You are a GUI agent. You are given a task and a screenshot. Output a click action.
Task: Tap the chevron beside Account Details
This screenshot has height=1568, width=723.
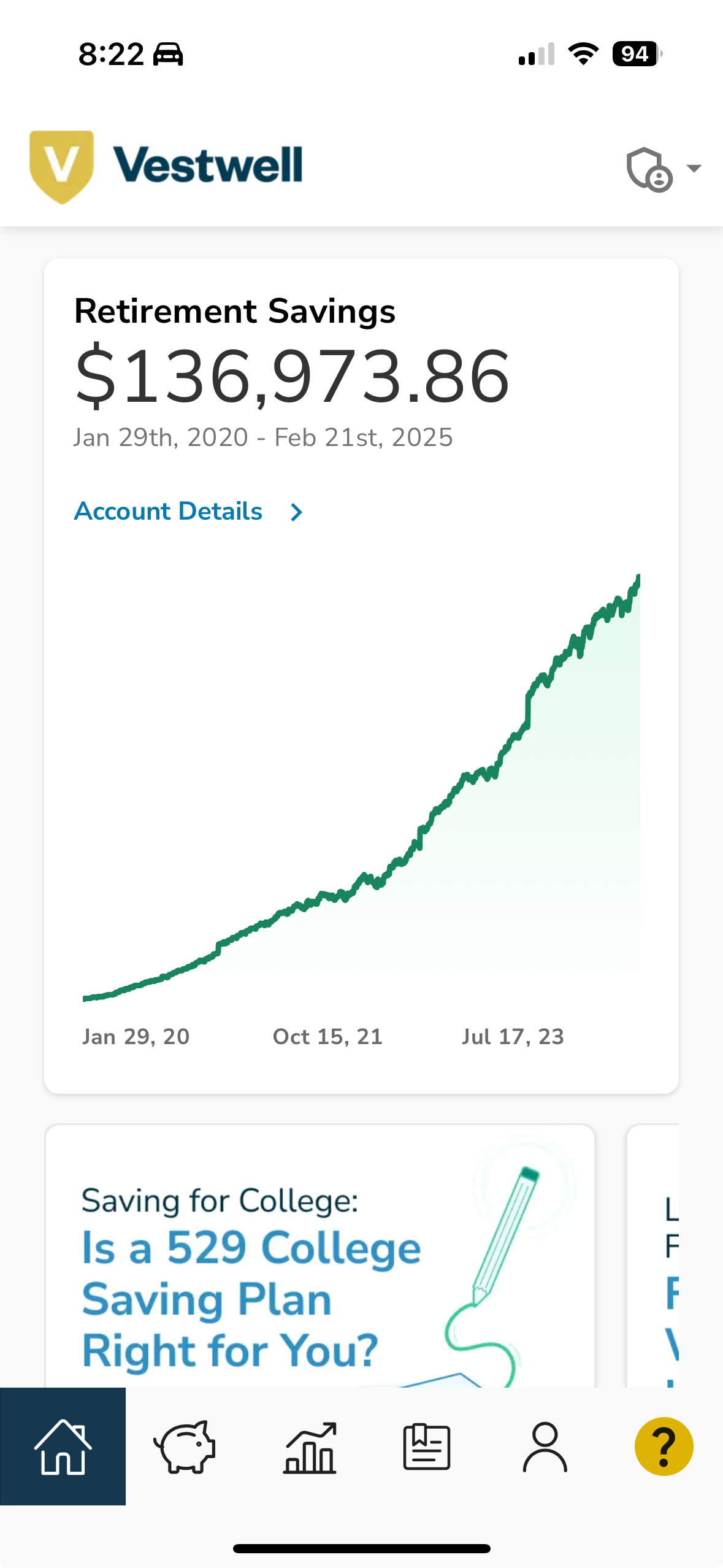[x=297, y=512]
